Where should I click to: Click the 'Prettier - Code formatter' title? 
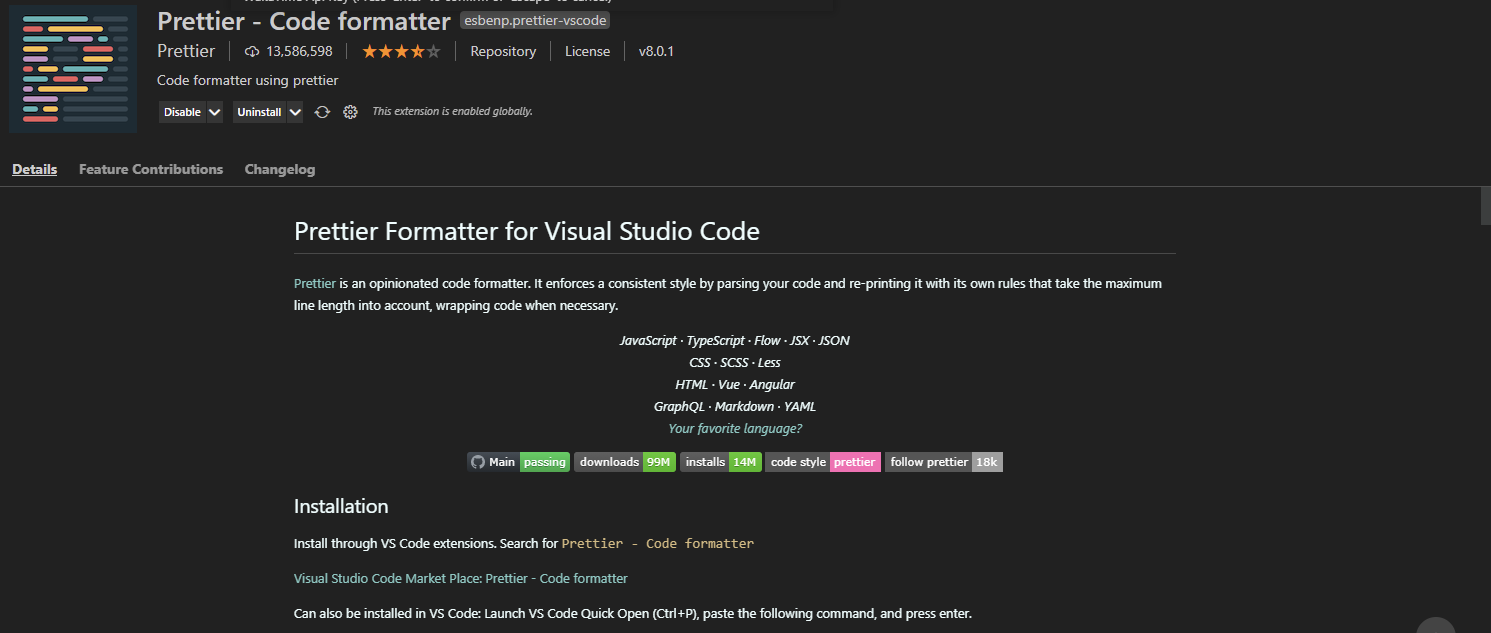304,20
